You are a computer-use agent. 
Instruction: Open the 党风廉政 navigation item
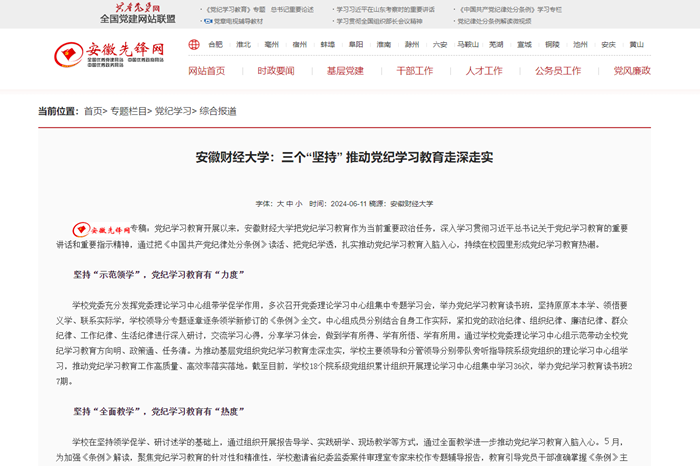(632, 71)
